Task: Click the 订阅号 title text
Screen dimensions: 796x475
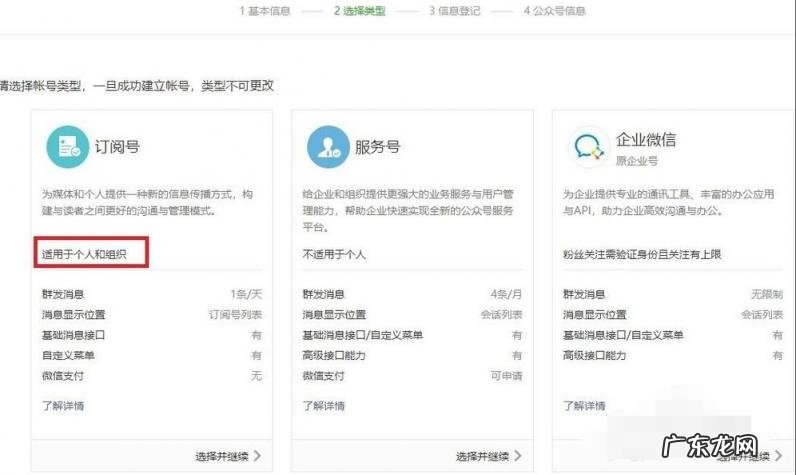Action: point(117,147)
